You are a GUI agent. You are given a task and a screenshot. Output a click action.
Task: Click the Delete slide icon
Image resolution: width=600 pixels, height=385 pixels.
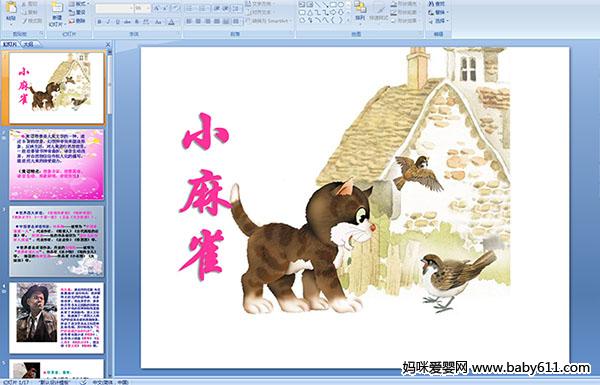(78, 21)
